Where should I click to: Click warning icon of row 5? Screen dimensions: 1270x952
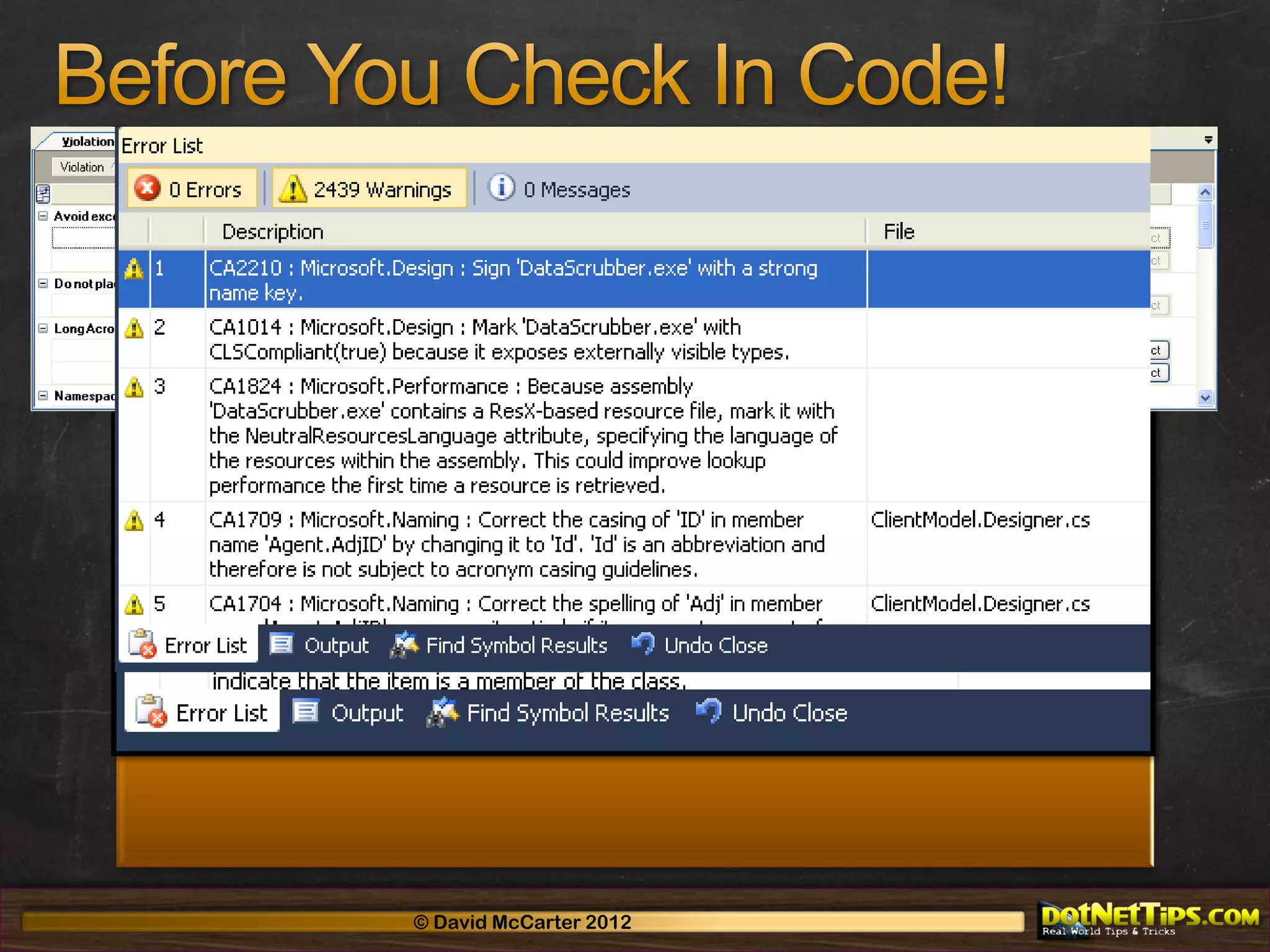pyautogui.click(x=134, y=604)
